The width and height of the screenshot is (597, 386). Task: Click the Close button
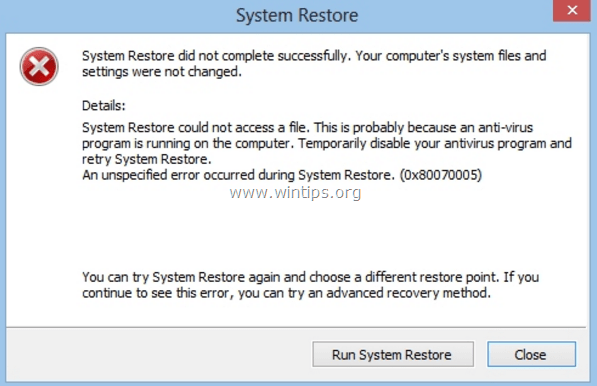(x=531, y=354)
